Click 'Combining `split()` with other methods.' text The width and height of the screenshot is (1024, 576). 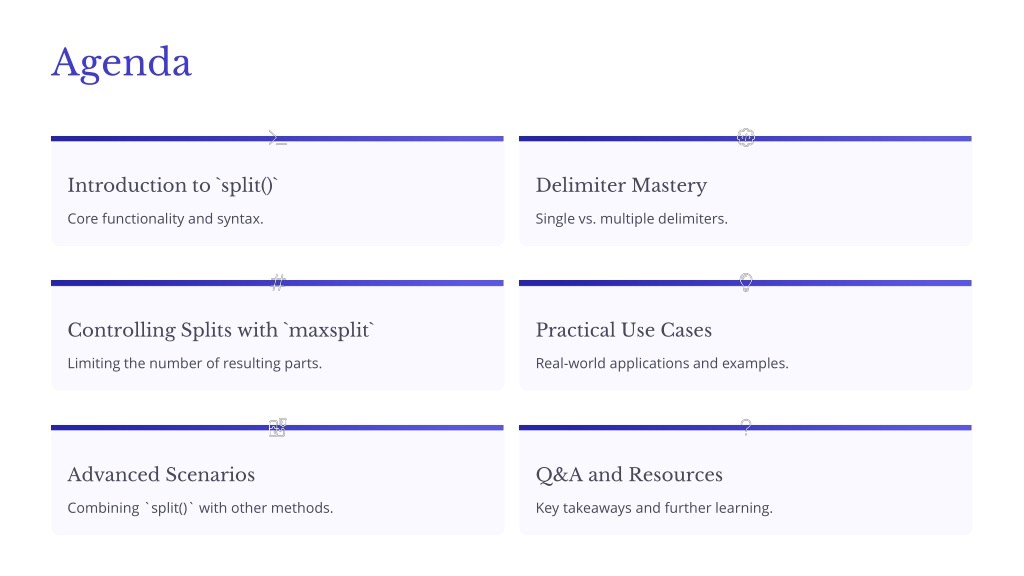point(200,508)
